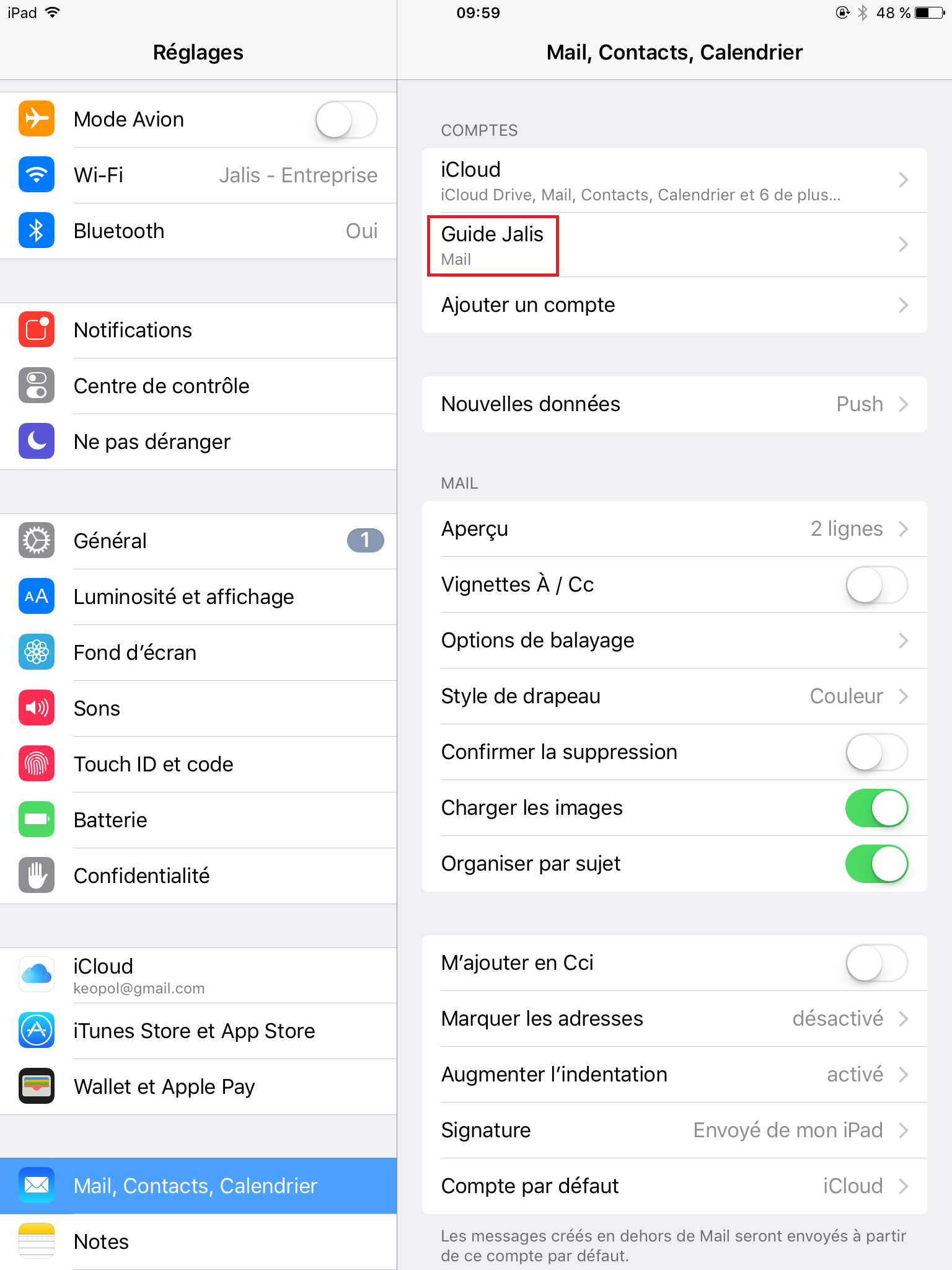Open the Touch ID et code fingerprint icon
Screen dimensions: 952x1270
[37, 764]
